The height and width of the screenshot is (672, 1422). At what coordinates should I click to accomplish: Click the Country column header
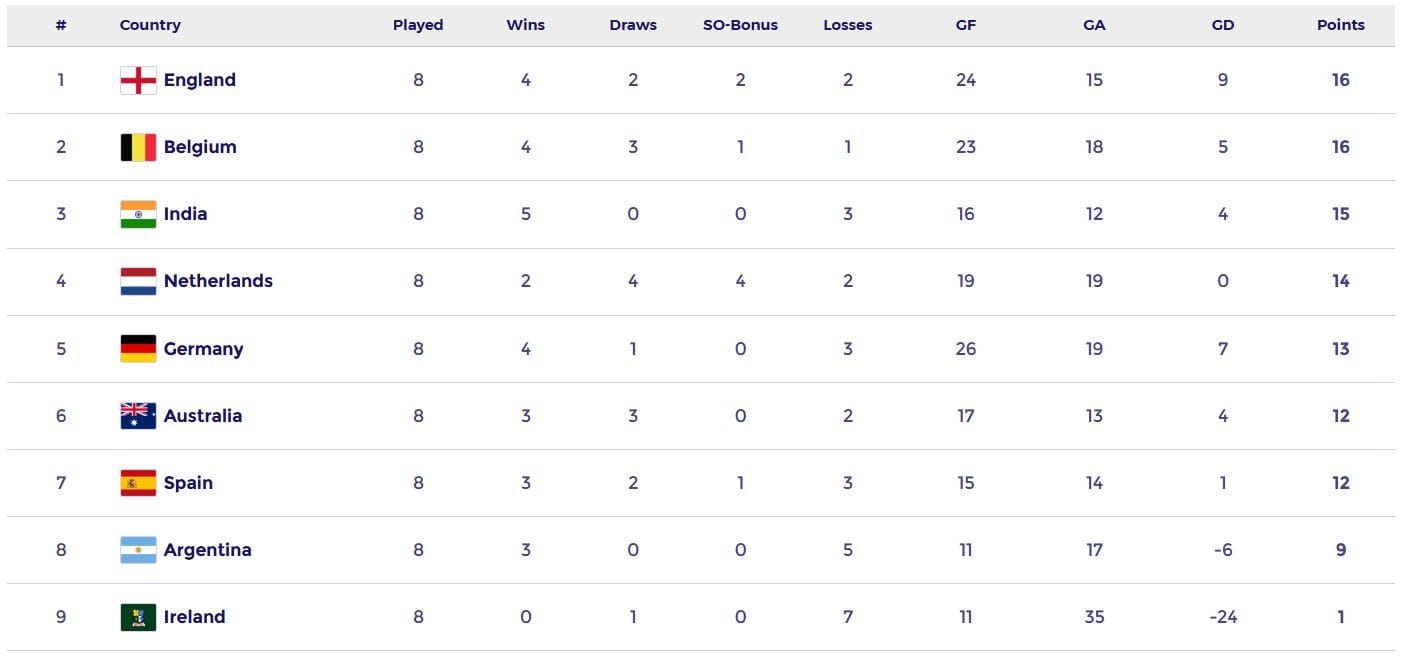[x=150, y=25]
